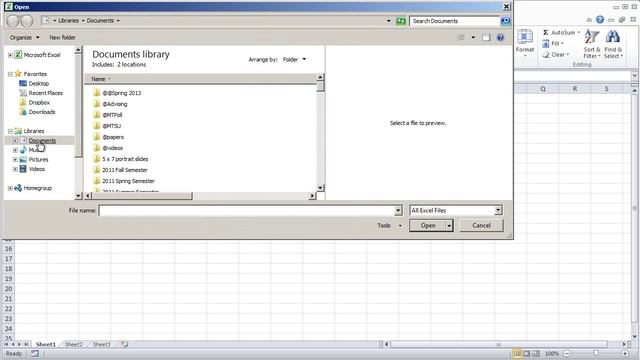Click the Insert Worksheet tab icon
This screenshot has height=360, width=640.
point(125,344)
